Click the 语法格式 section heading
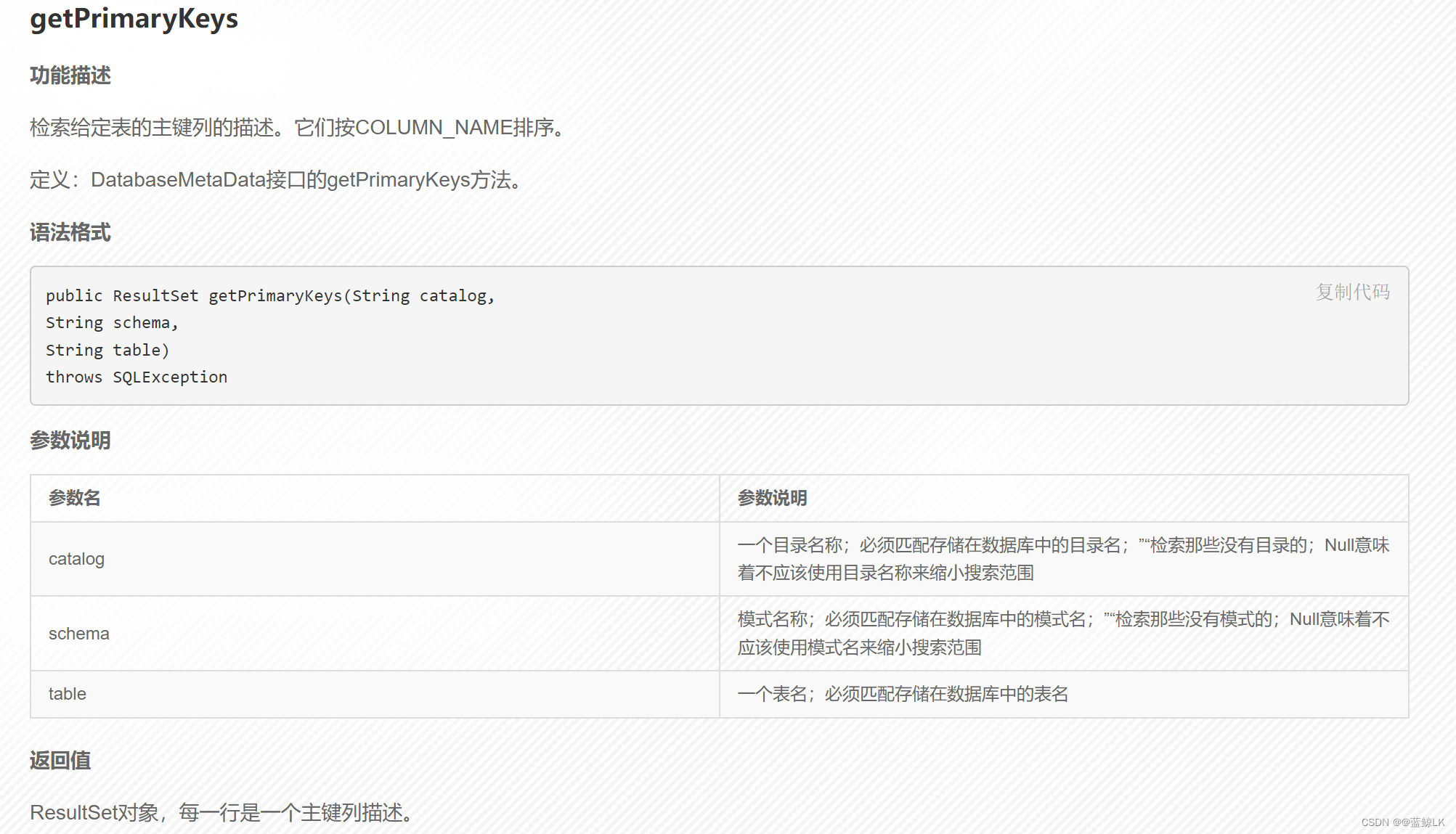Screen dimensions: 1456x834 click(x=70, y=233)
